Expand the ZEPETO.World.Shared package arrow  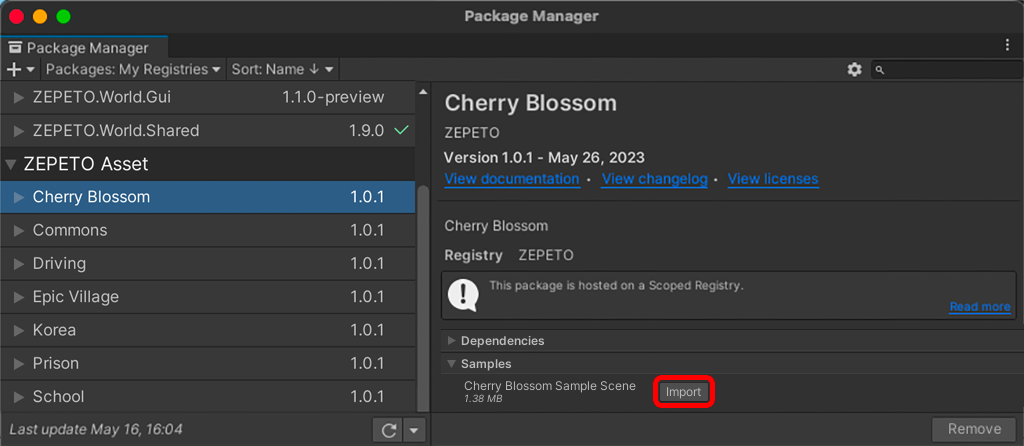(19, 131)
